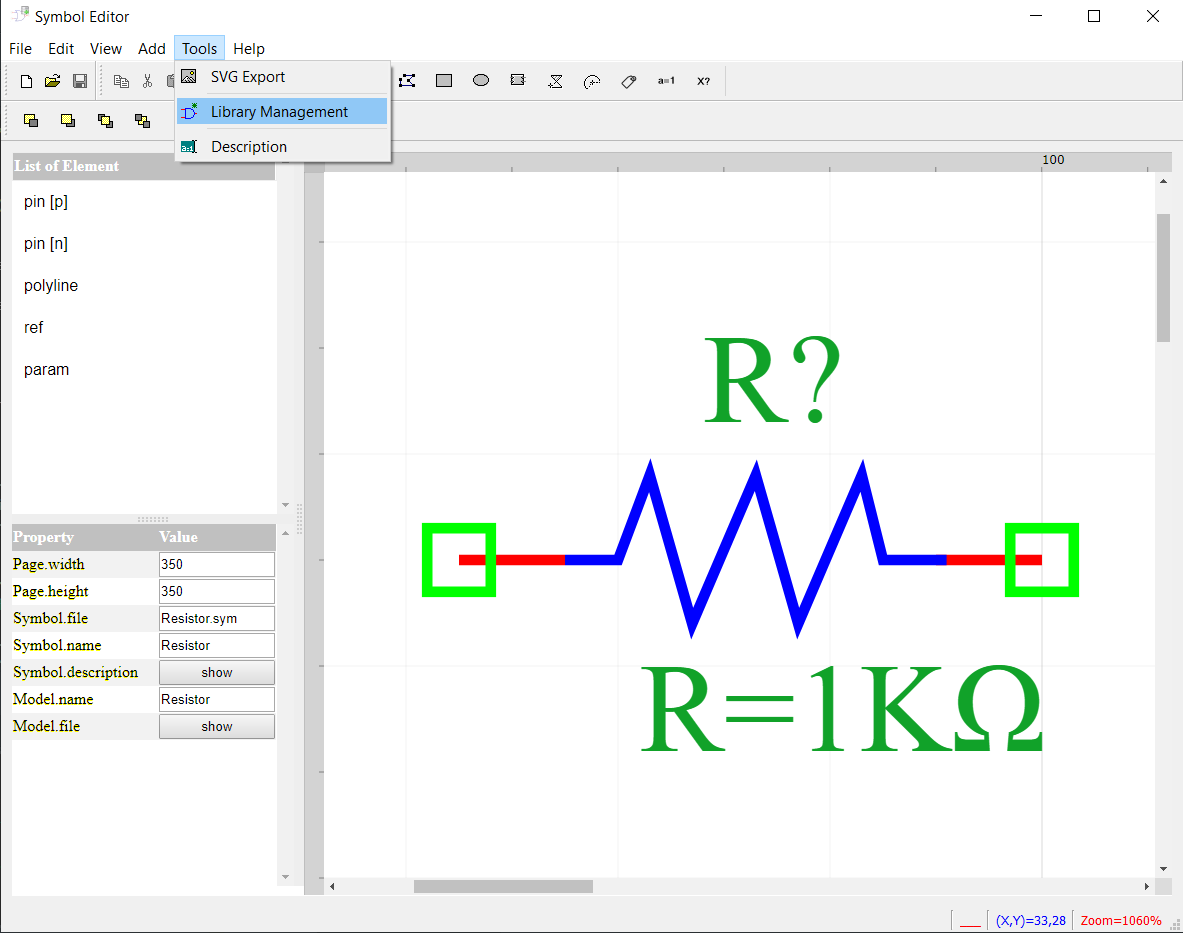
Task: Click canvas vertical scroll-down arrow
Action: (1163, 869)
